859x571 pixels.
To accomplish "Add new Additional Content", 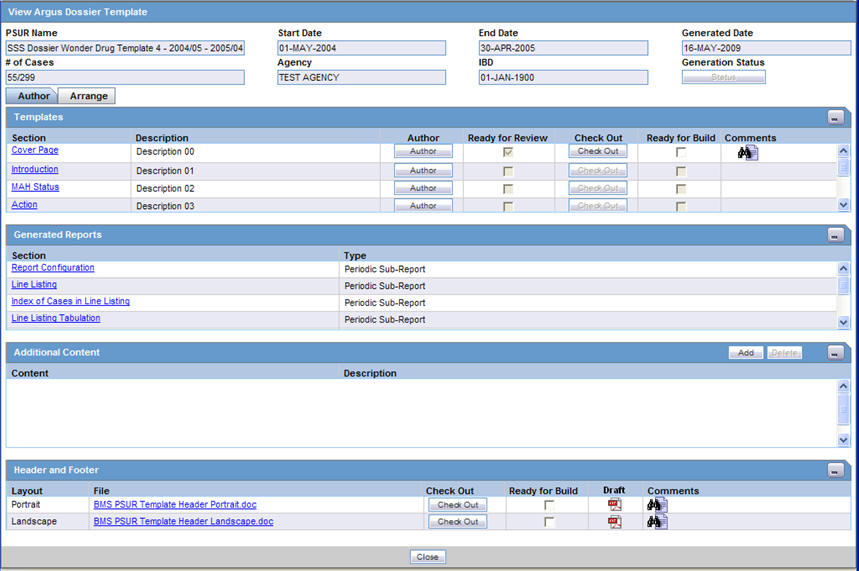I will point(746,353).
